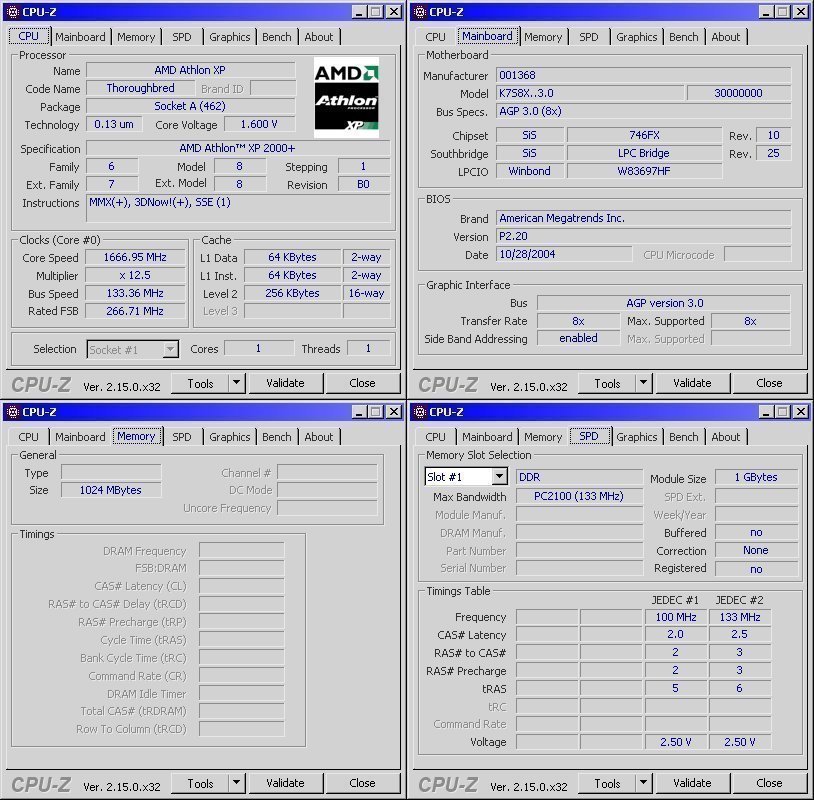Viewport: 814px width, 800px height.
Task: Click Close button in the Mainboard window
Action: tap(769, 383)
